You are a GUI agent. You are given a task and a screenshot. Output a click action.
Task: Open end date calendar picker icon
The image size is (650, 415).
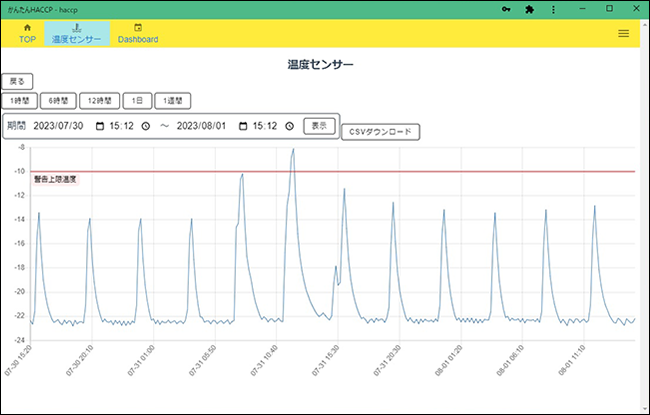coord(241,127)
